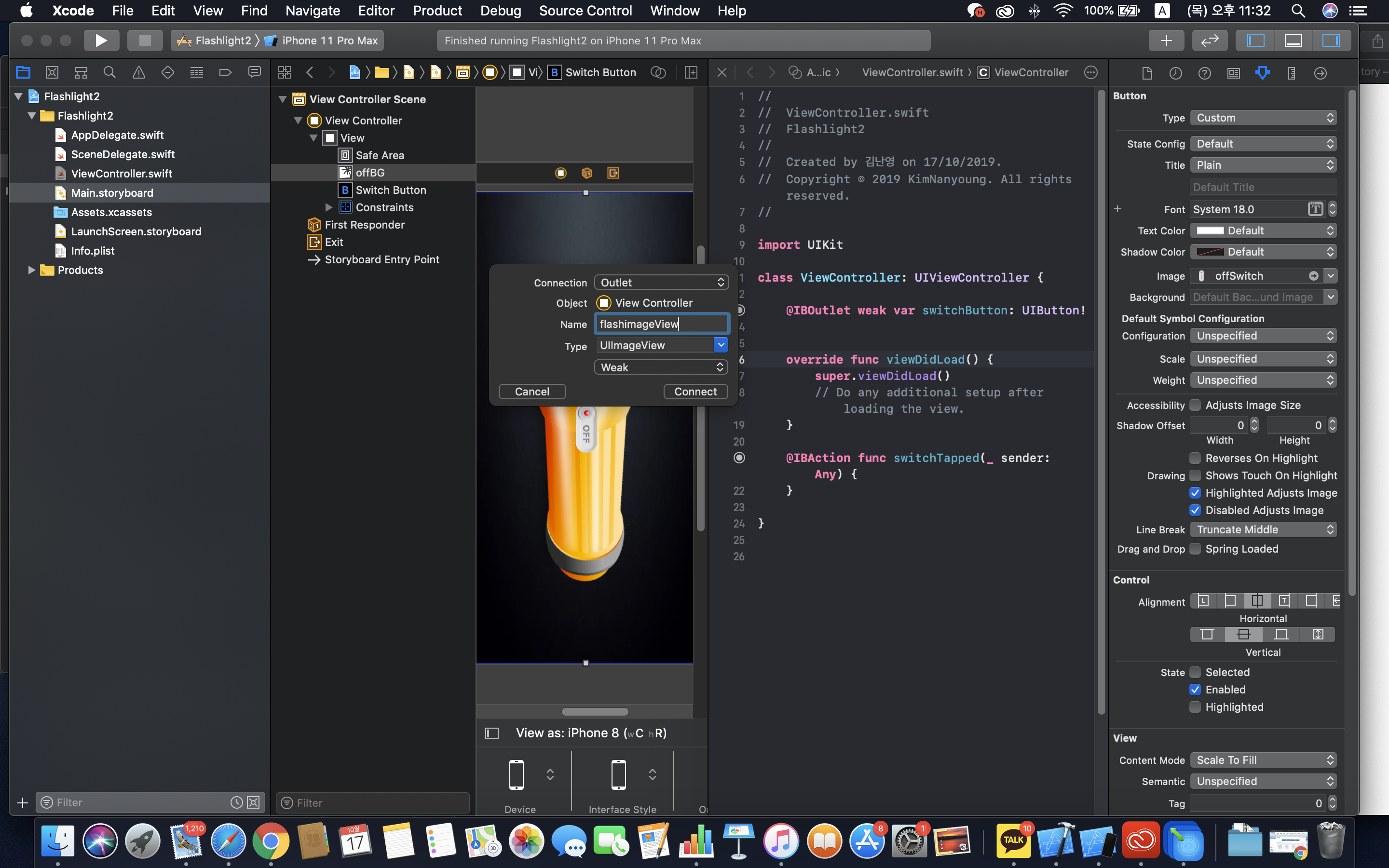Show the Attributes inspector icon

click(1262, 72)
